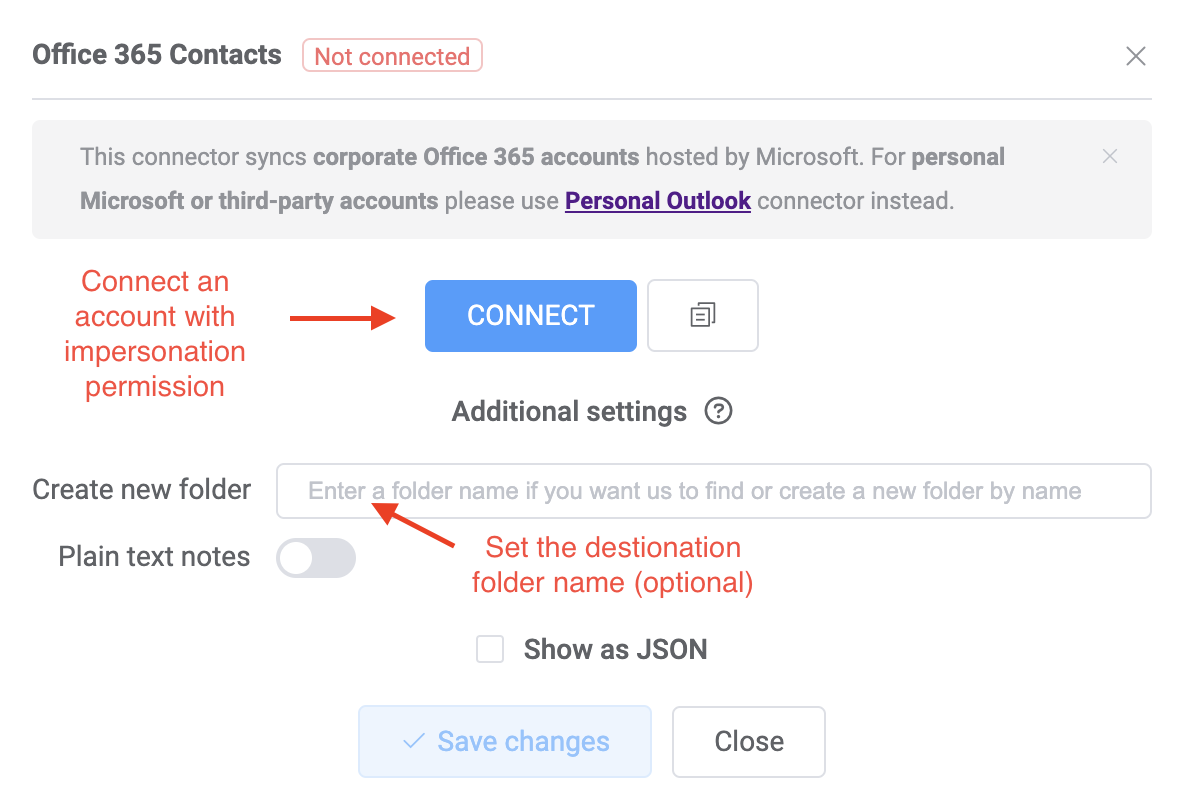
Task: Select the Office 365 Contacts title
Action: (156, 55)
